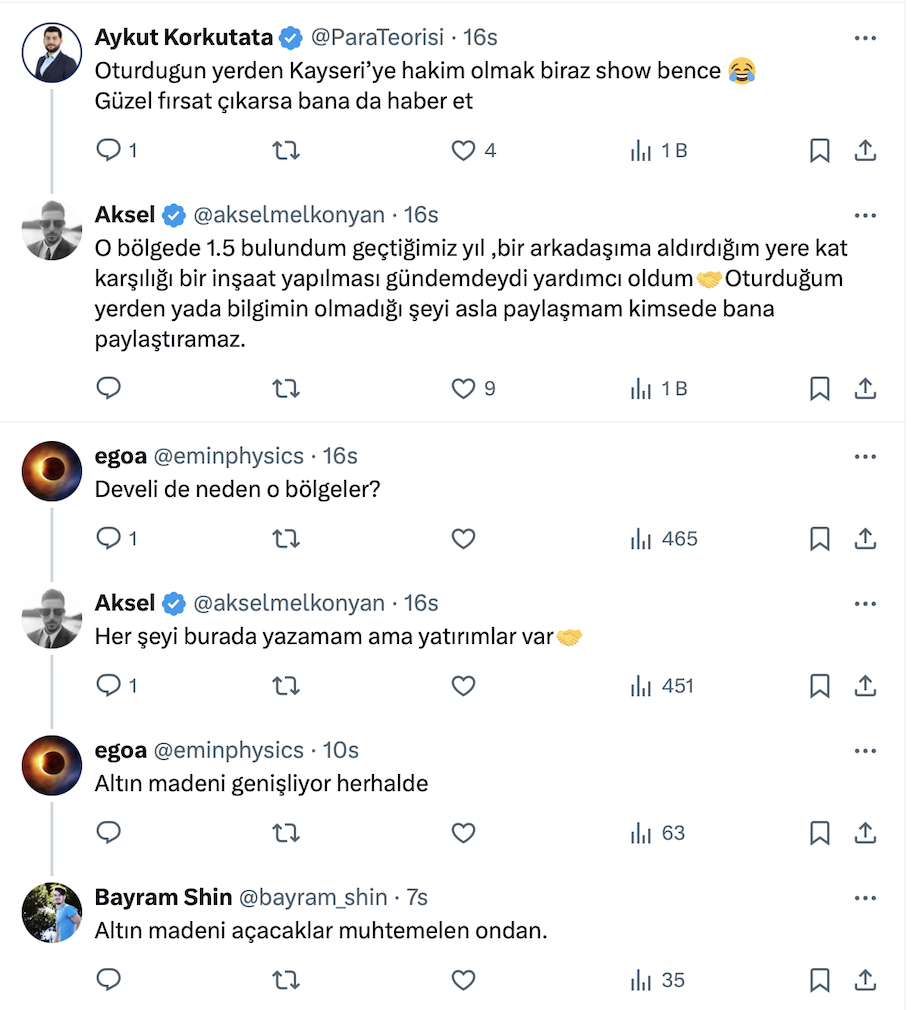
Task: Reply to Aykut Korkutata's tweet
Action: tap(108, 150)
